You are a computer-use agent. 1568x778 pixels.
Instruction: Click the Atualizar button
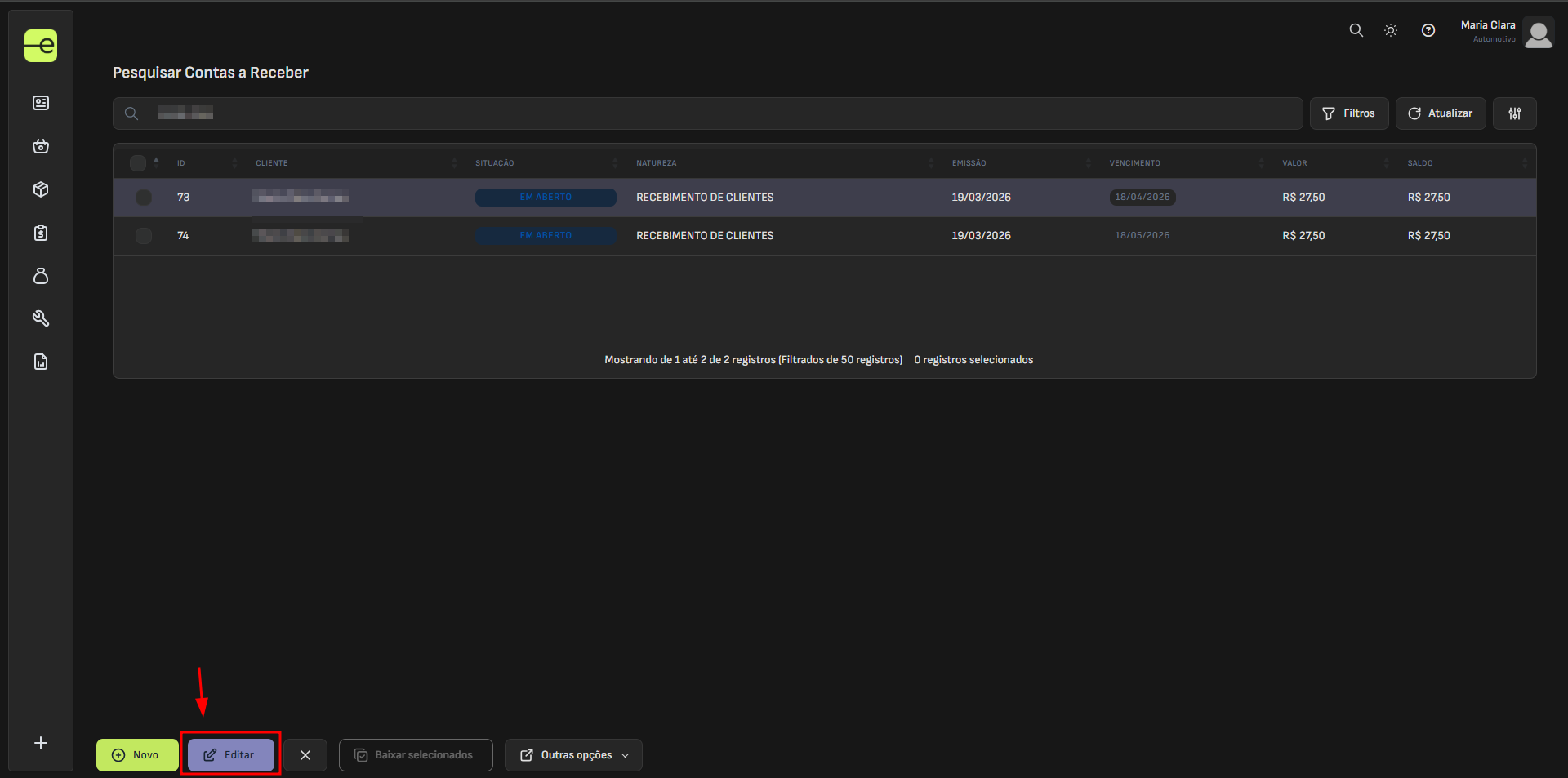1440,113
